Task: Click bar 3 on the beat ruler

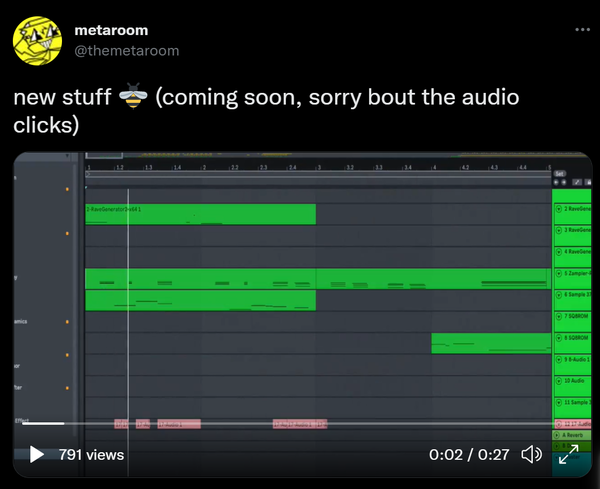Action: click(x=319, y=168)
